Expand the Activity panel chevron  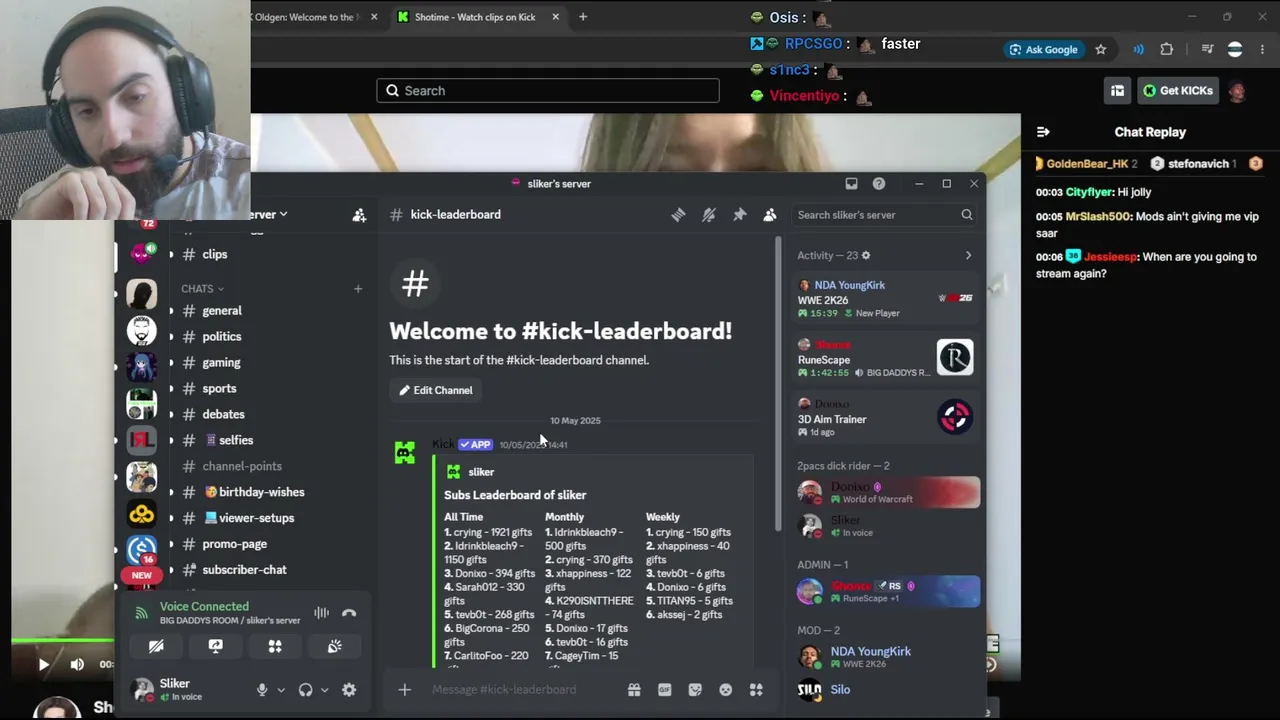tap(968, 256)
